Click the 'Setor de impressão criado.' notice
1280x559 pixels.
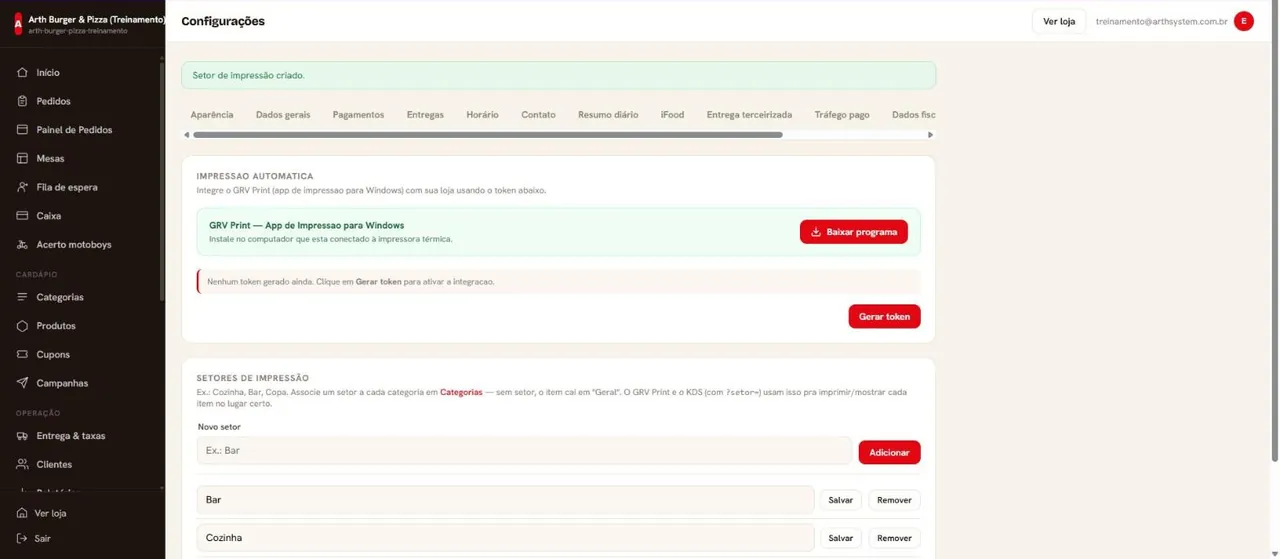pyautogui.click(x=558, y=75)
